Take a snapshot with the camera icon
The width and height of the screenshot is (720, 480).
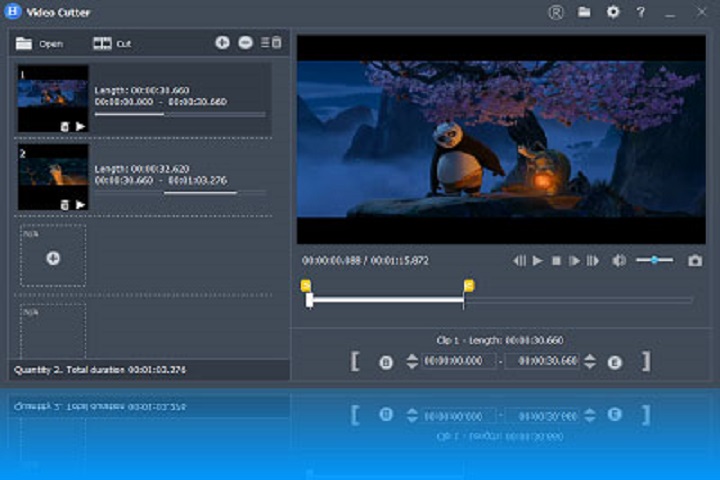click(x=695, y=260)
